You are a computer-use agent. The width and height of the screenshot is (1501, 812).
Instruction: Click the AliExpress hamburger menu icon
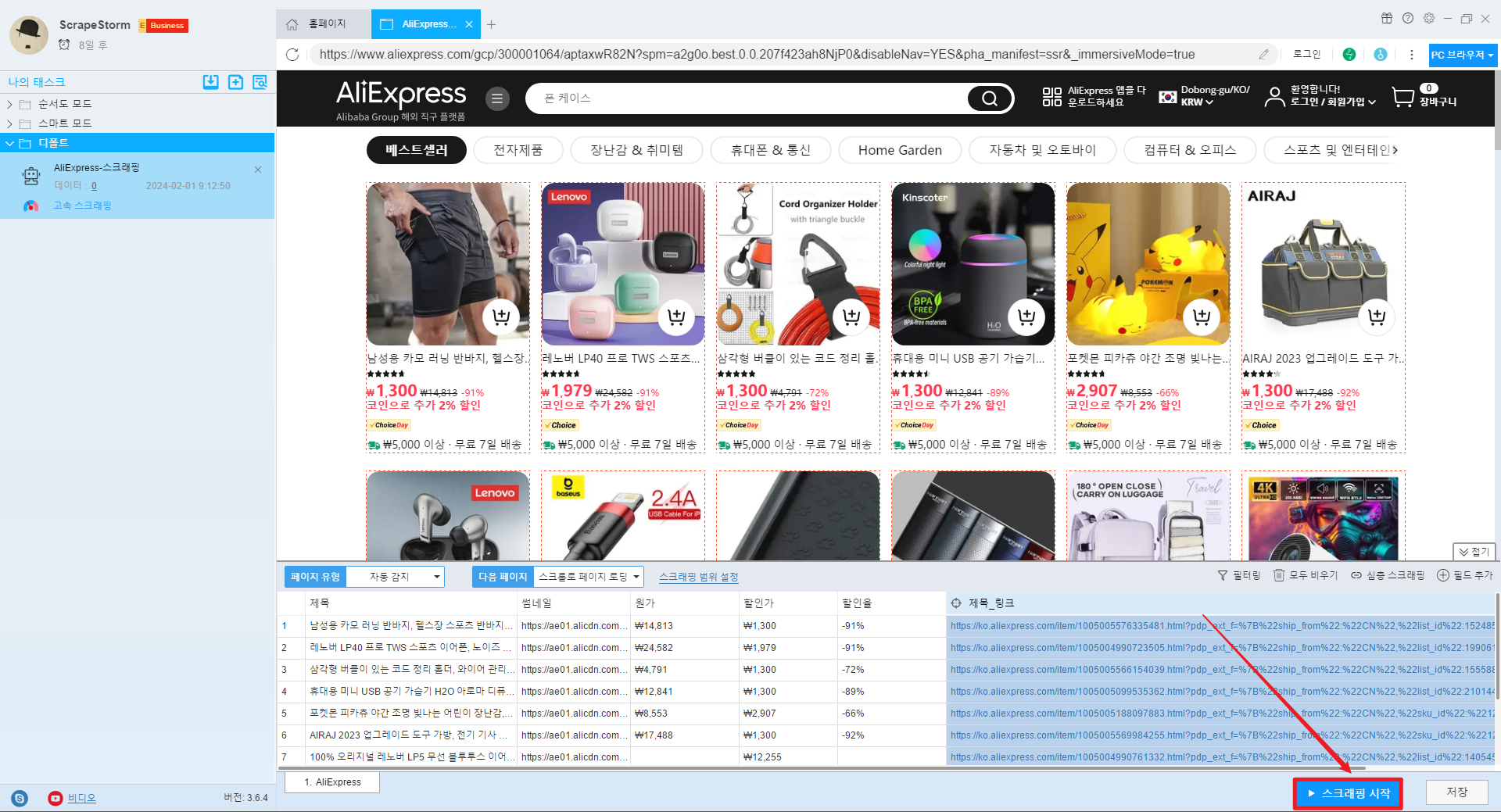click(x=497, y=98)
